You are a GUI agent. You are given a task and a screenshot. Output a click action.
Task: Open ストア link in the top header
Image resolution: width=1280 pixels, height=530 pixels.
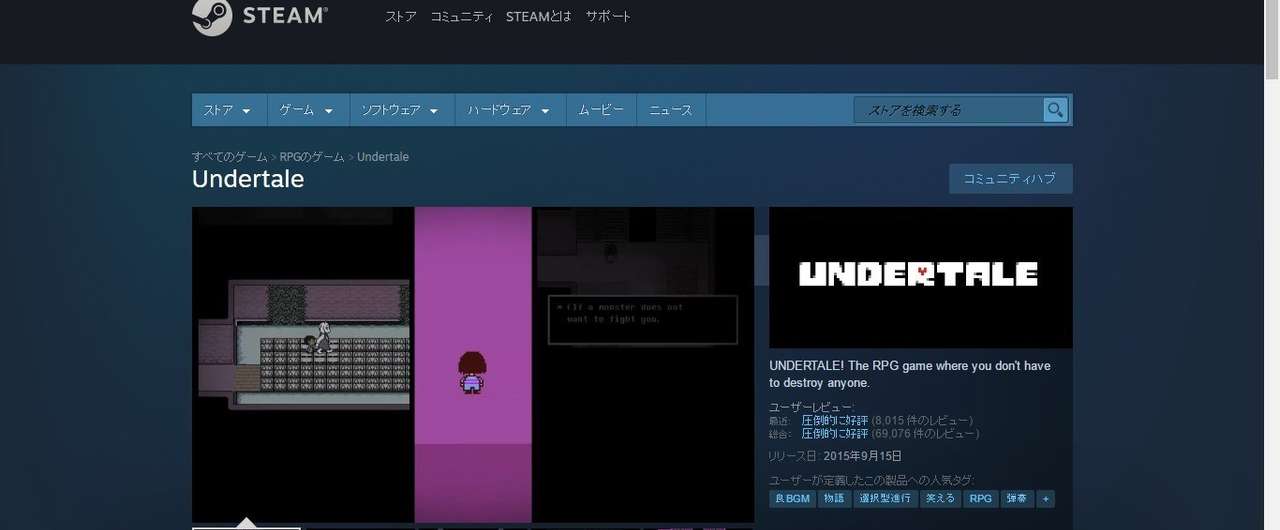pyautogui.click(x=401, y=17)
